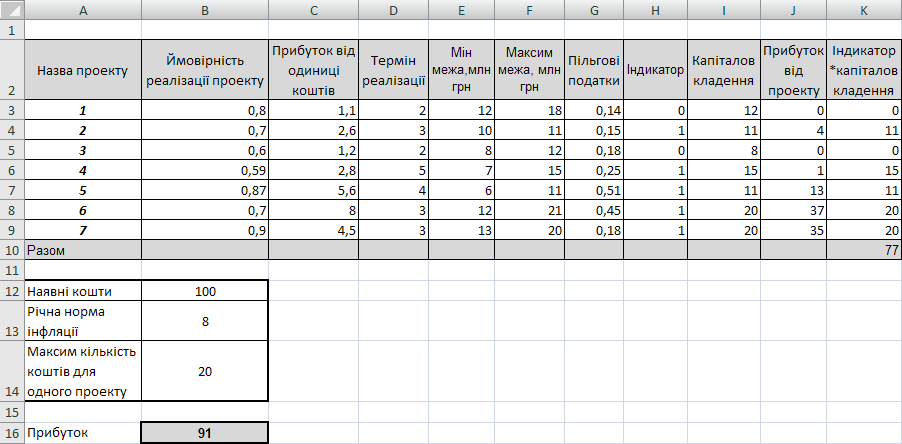Select the Назва проекту header cell
The width and height of the screenshot is (902, 444).
tap(82, 70)
